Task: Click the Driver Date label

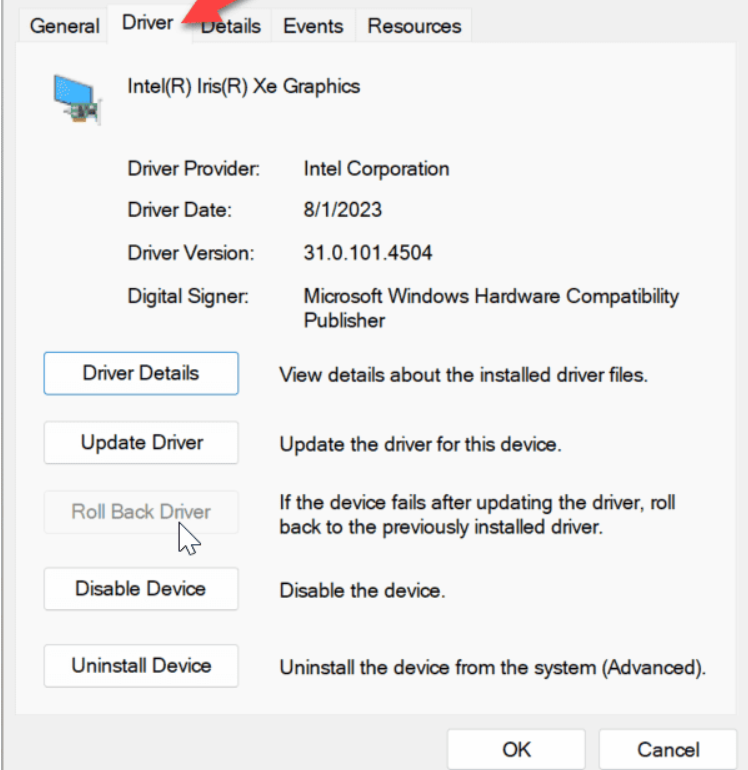Action: pos(179,210)
